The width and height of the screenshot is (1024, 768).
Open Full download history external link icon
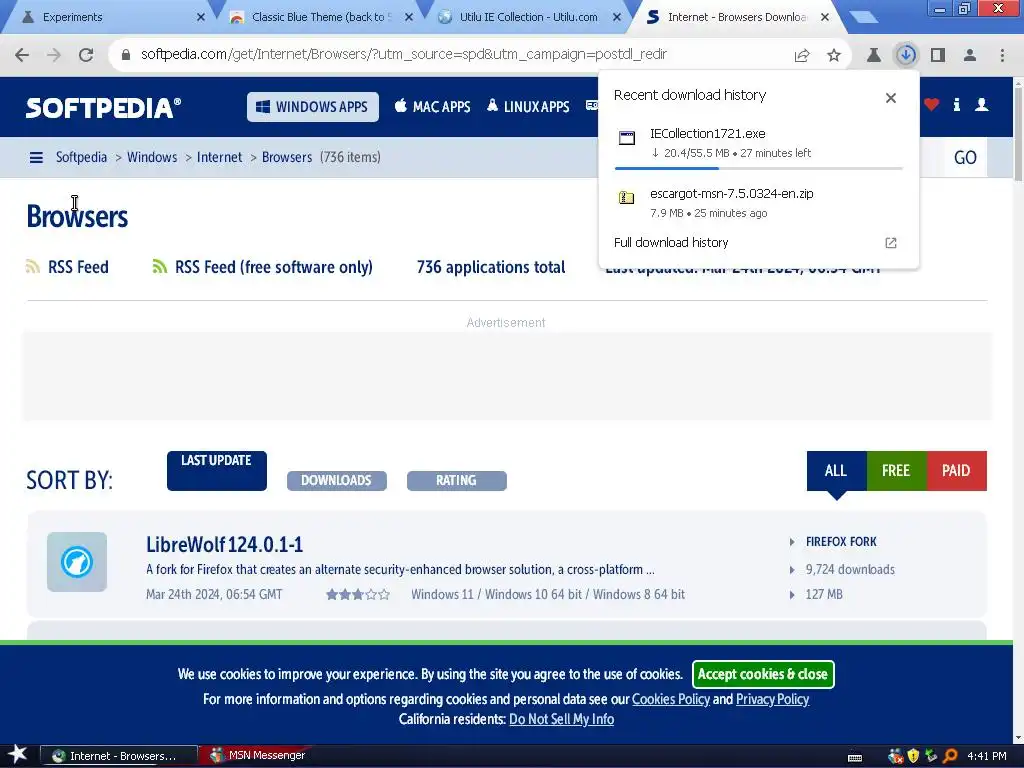(891, 243)
